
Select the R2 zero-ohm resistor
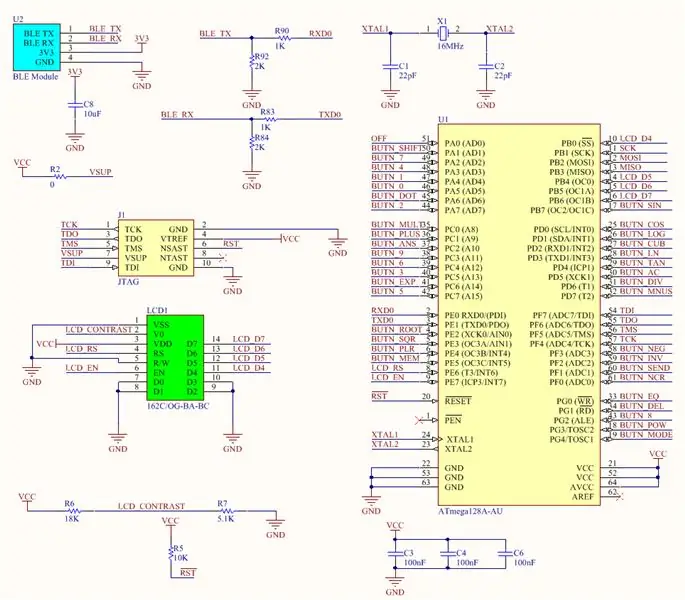59,177
